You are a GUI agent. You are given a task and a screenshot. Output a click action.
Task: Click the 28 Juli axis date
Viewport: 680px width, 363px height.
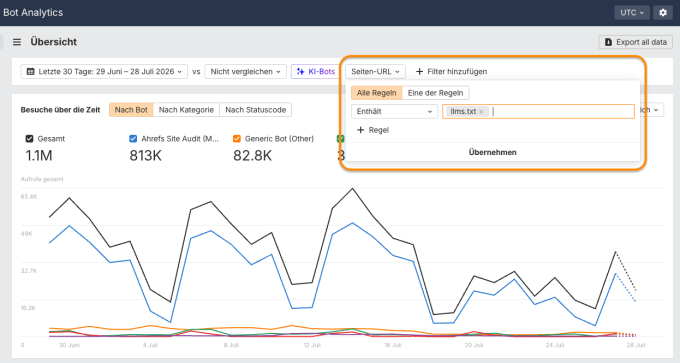pyautogui.click(x=636, y=345)
